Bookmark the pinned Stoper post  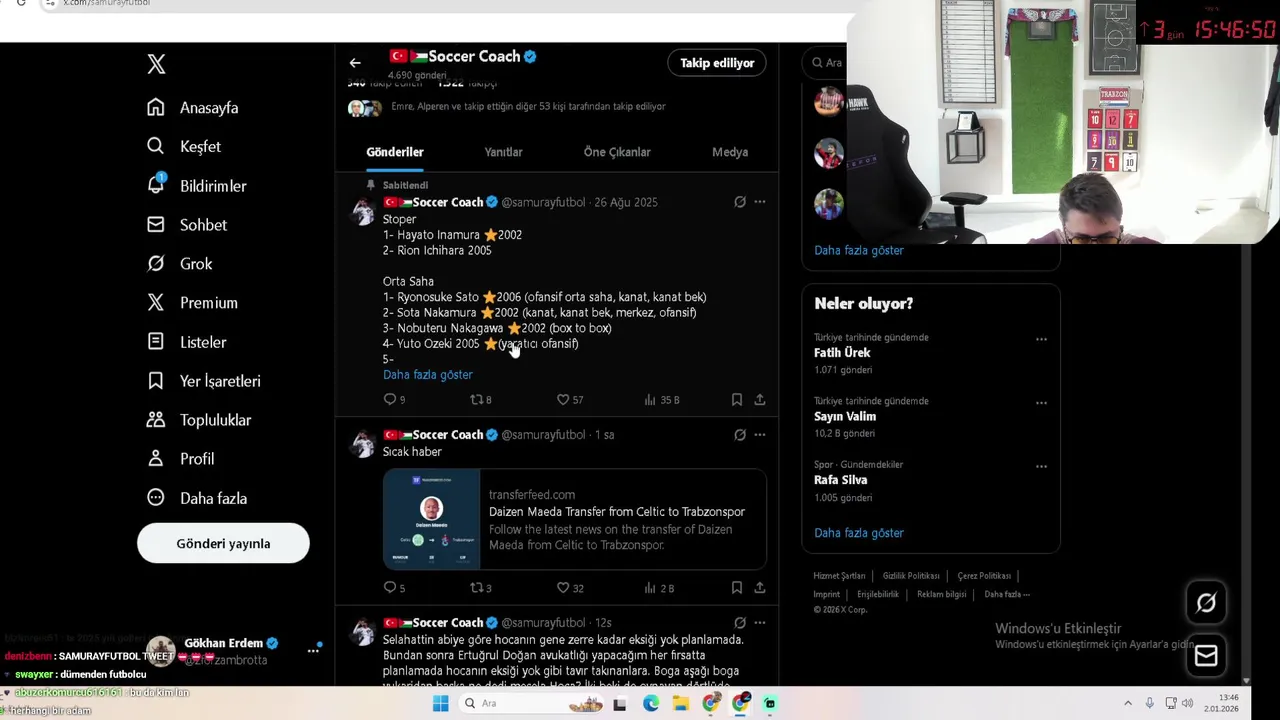737,399
